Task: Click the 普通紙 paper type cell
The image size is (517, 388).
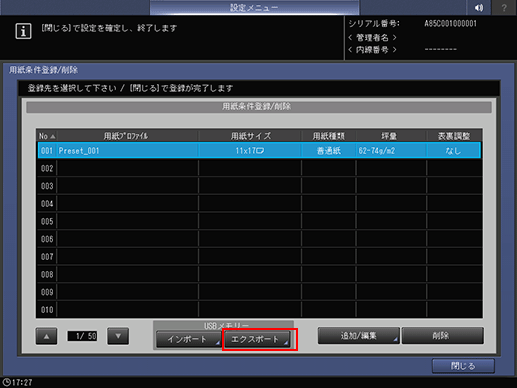Action: point(329,151)
